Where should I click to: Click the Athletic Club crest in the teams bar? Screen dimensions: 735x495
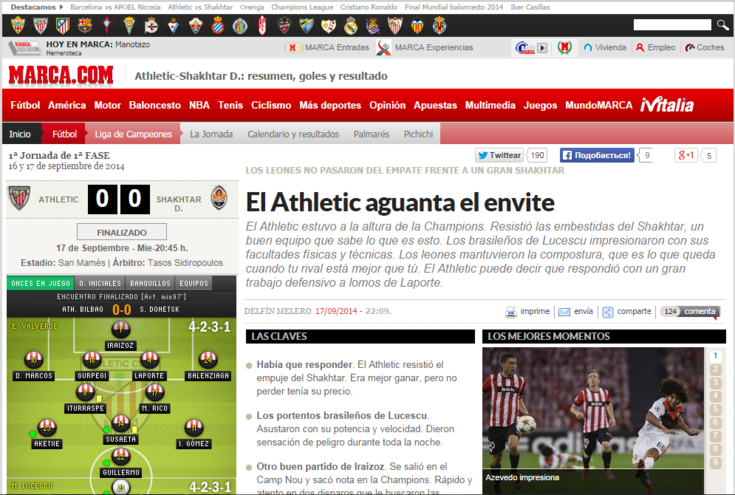[x=41, y=25]
